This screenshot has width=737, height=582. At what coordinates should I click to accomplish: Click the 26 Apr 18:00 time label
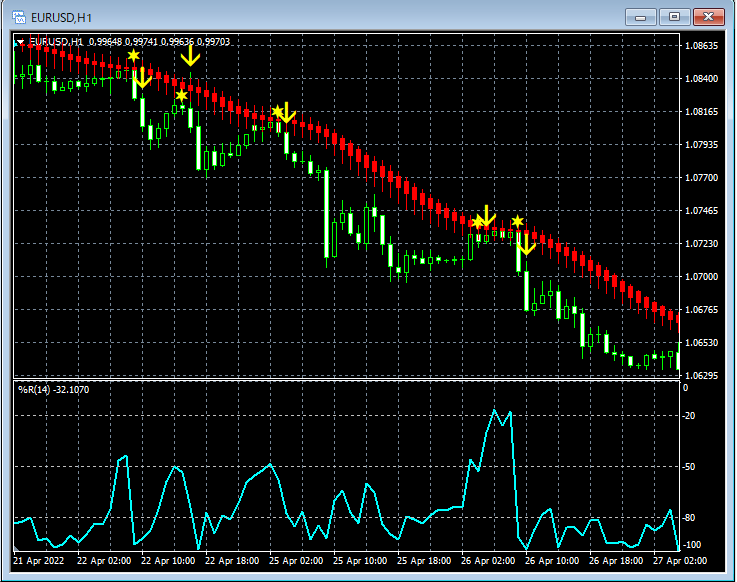[616, 561]
